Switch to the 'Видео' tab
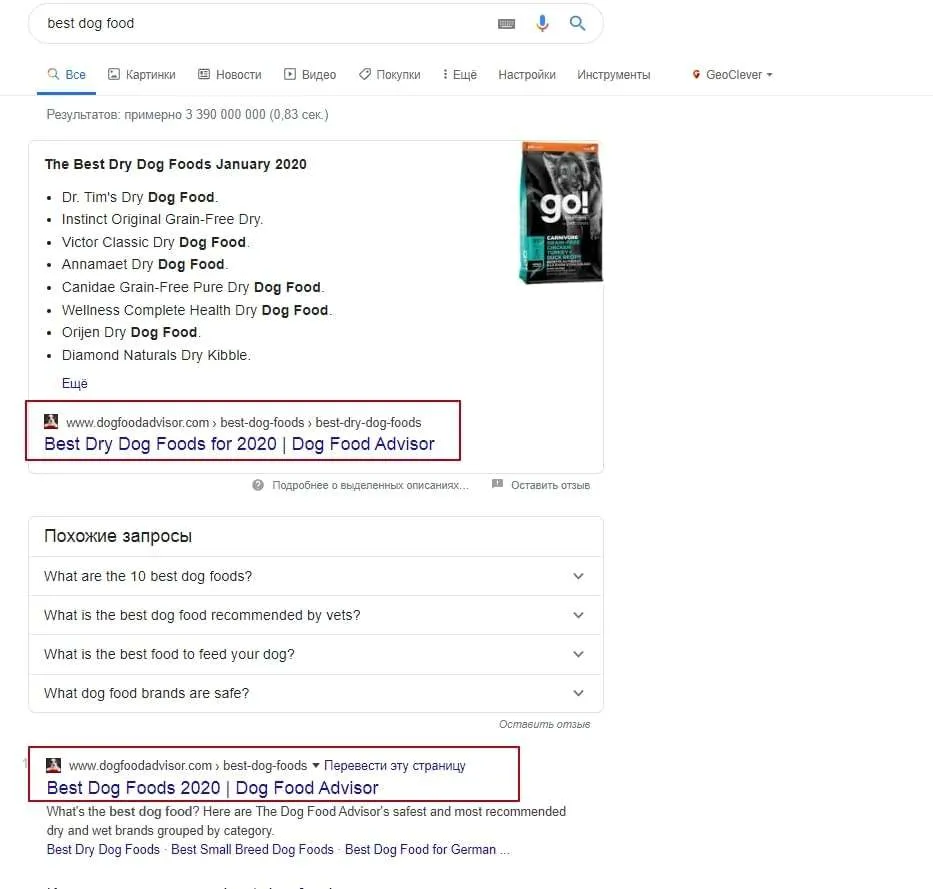The height and width of the screenshot is (889, 933). 310,74
